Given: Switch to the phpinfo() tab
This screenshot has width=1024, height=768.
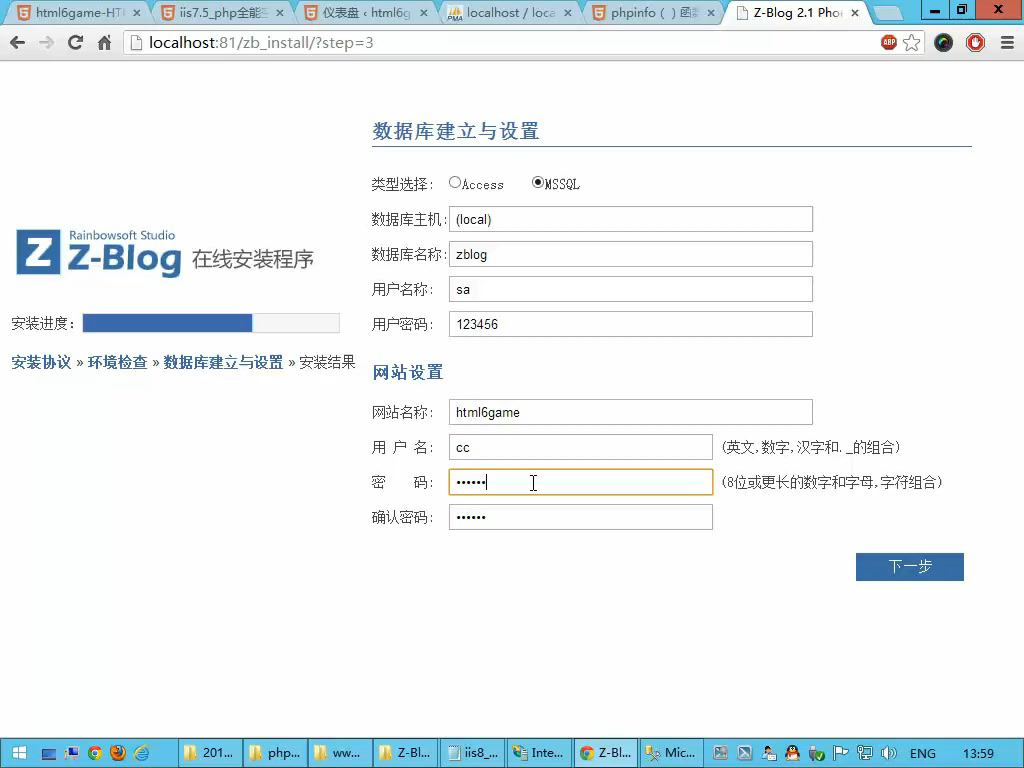Looking at the screenshot, I should (654, 12).
